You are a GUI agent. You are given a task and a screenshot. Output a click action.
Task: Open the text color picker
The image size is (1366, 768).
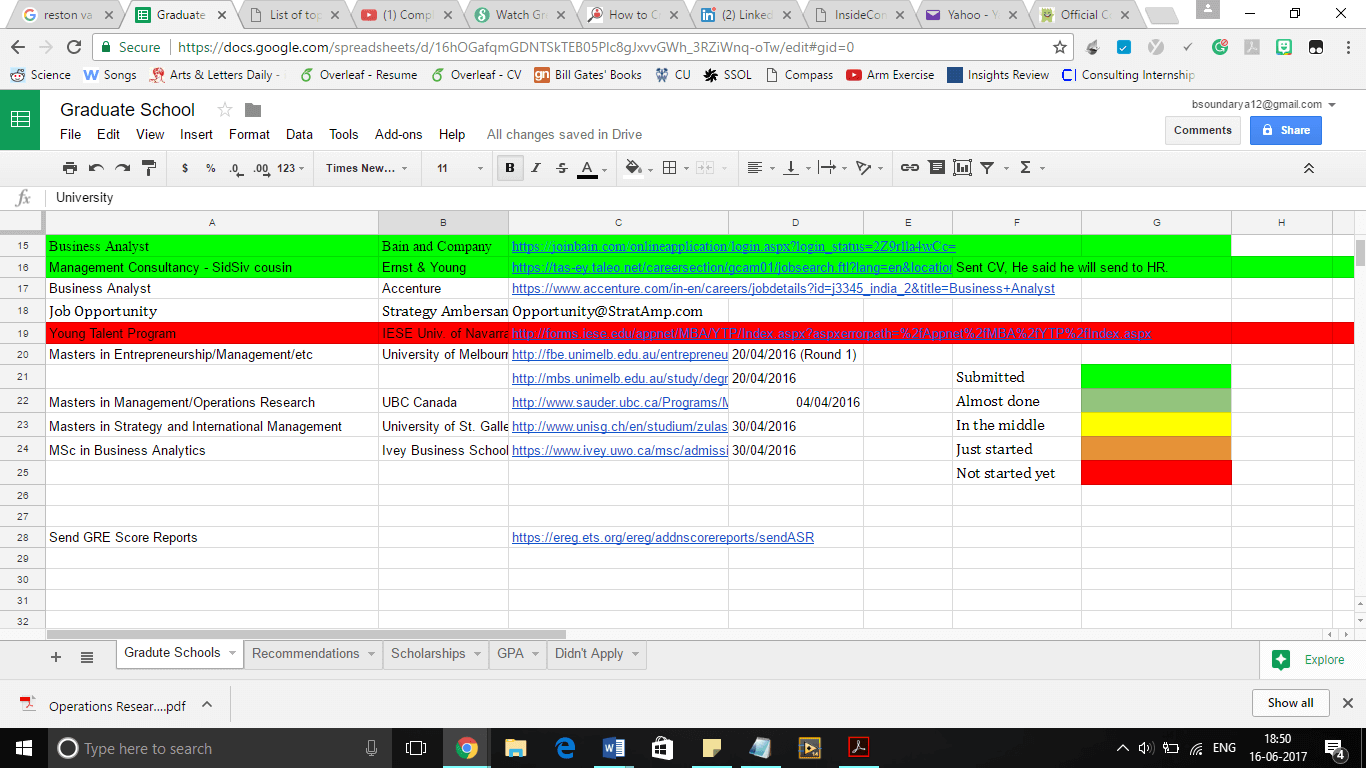click(x=592, y=168)
